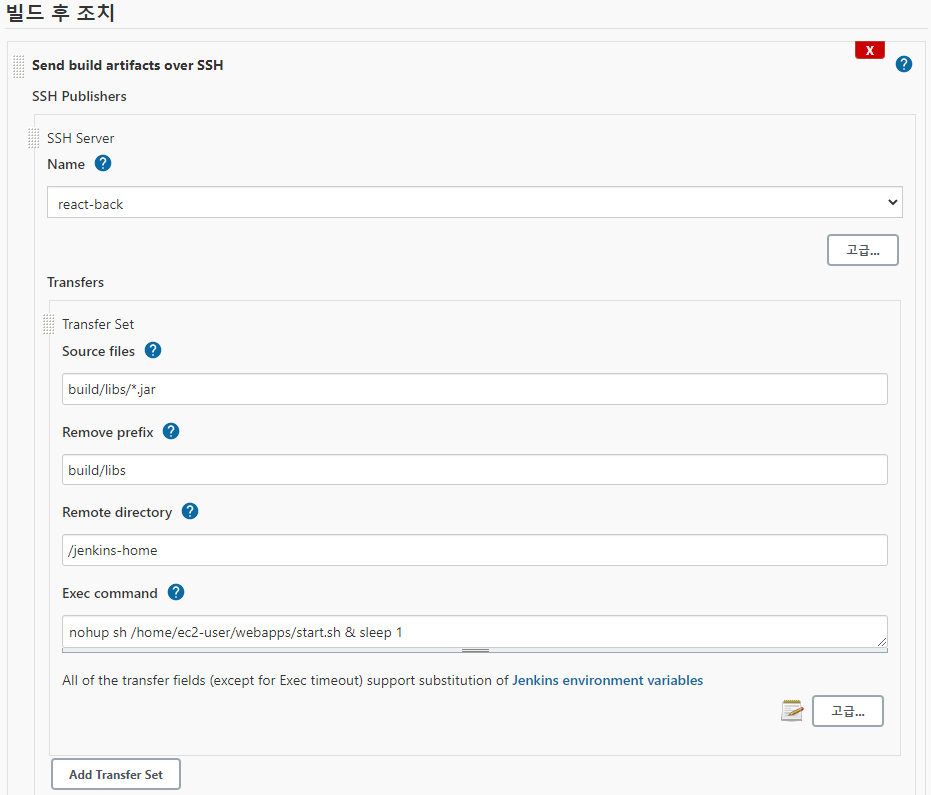
Task: Focus the Remote directory input field
Action: pos(474,550)
